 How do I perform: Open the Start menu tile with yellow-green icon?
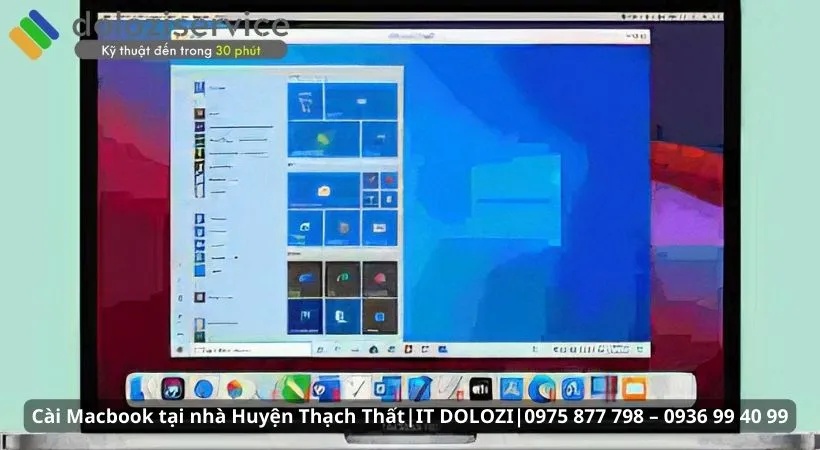click(x=323, y=139)
